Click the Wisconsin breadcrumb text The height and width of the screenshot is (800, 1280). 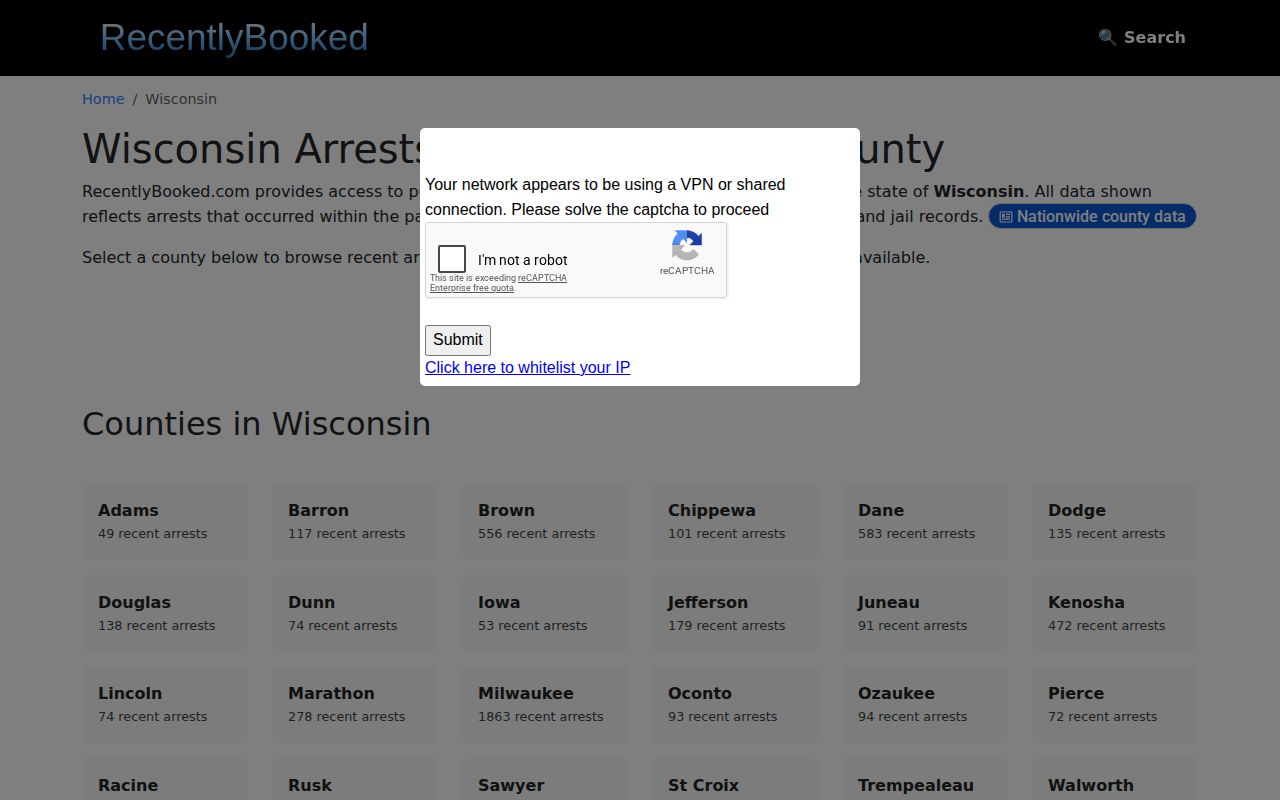coord(181,99)
